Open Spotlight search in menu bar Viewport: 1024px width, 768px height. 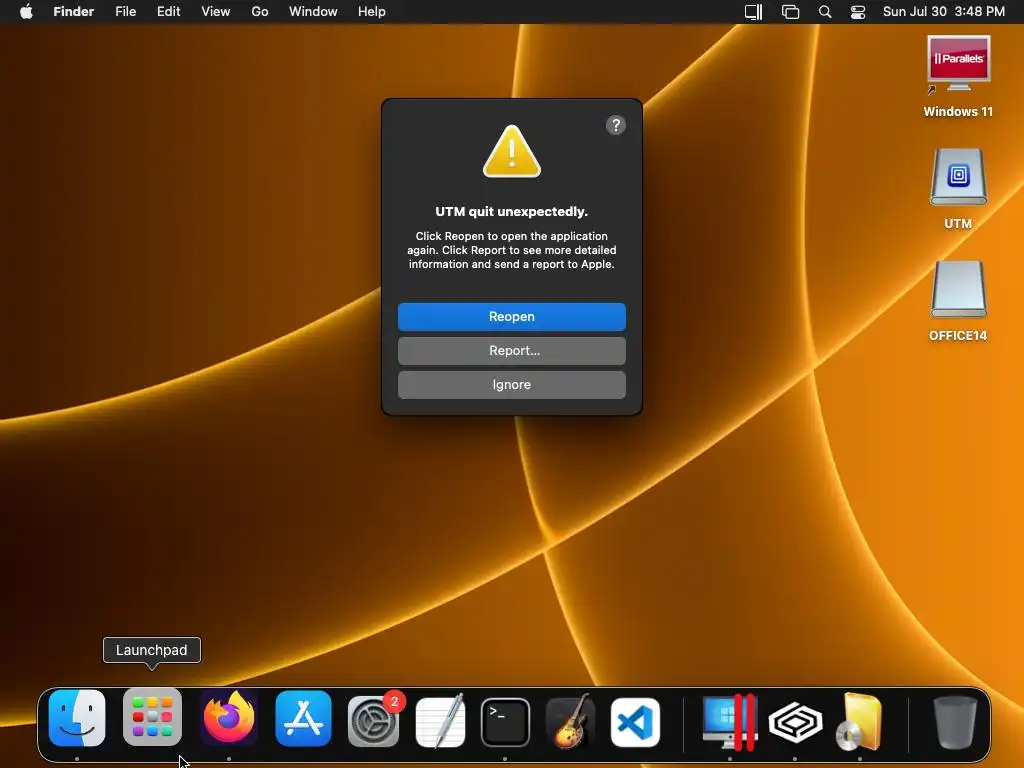(825, 12)
